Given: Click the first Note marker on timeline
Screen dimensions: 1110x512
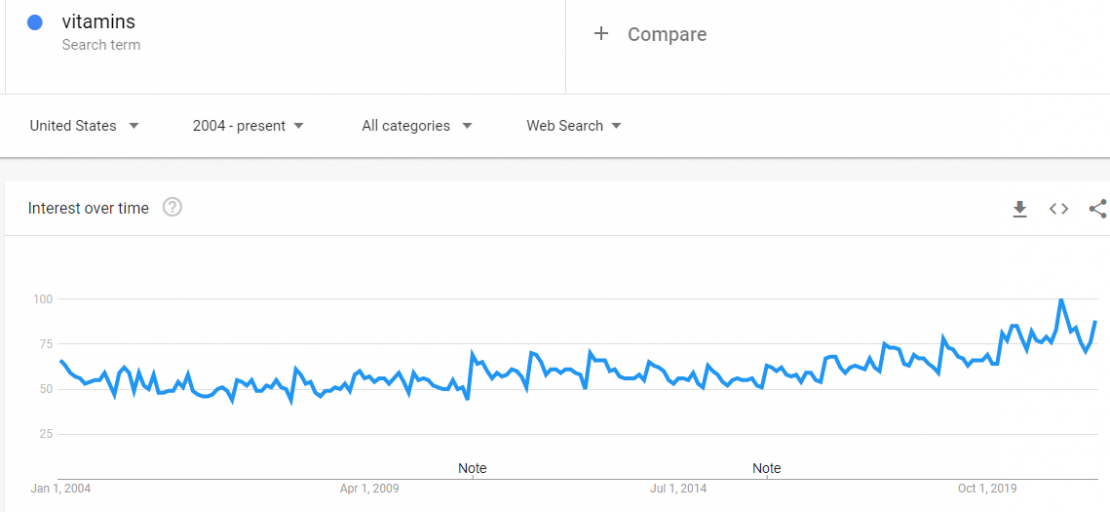Looking at the screenshot, I should pyautogui.click(x=472, y=468).
